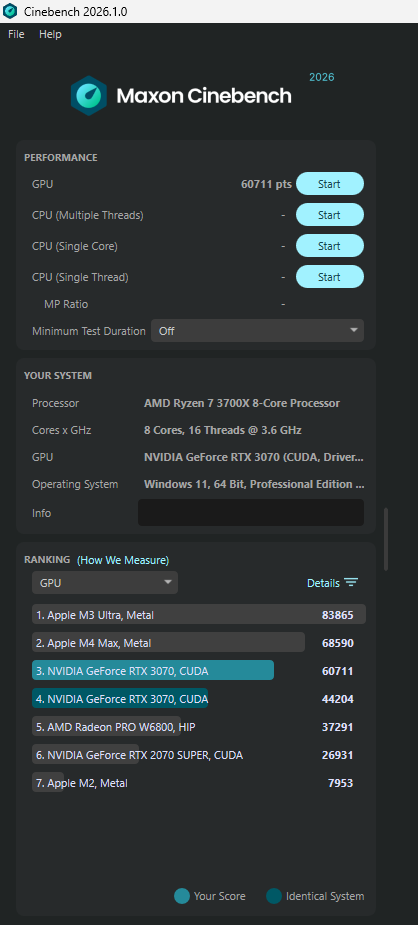
Task: Open the File menu
Action: point(17,34)
